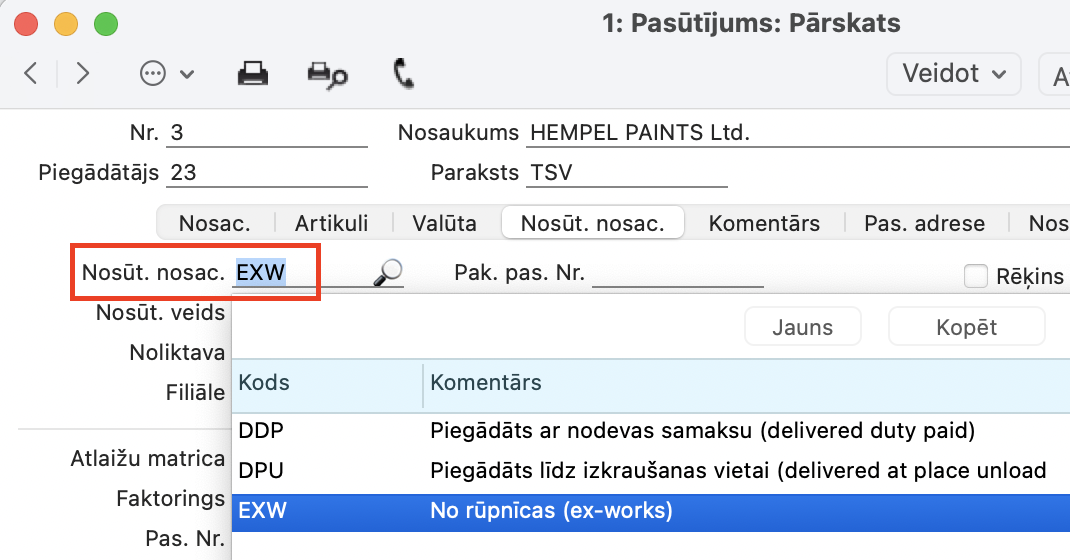Open the Komentārs tab
Image resolution: width=1070 pixels, height=560 pixels.
(764, 223)
